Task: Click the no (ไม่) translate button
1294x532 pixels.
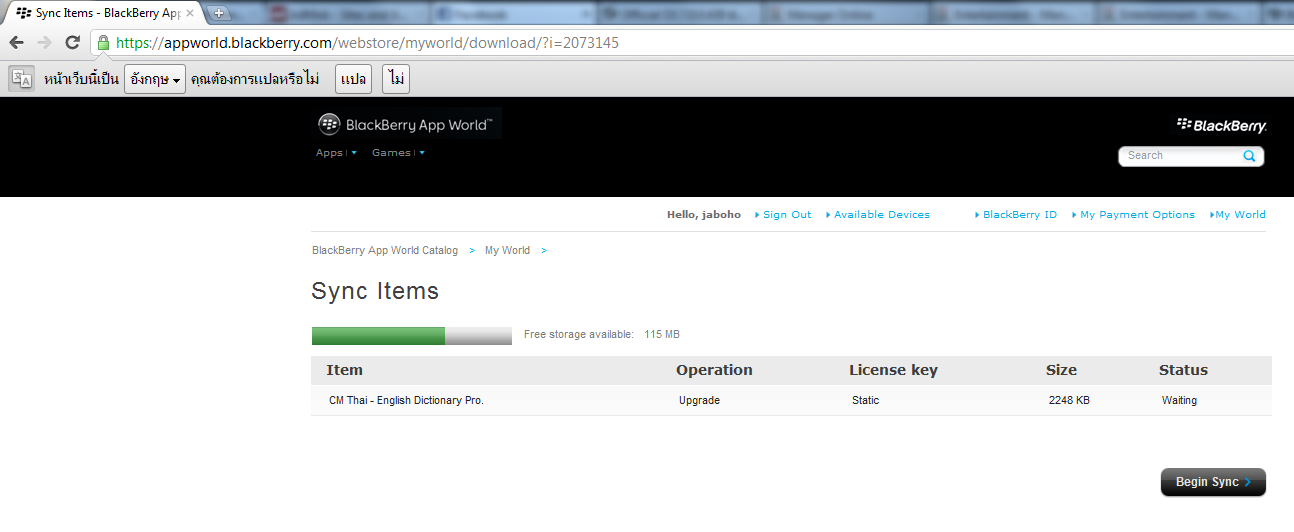Action: pyautogui.click(x=395, y=79)
